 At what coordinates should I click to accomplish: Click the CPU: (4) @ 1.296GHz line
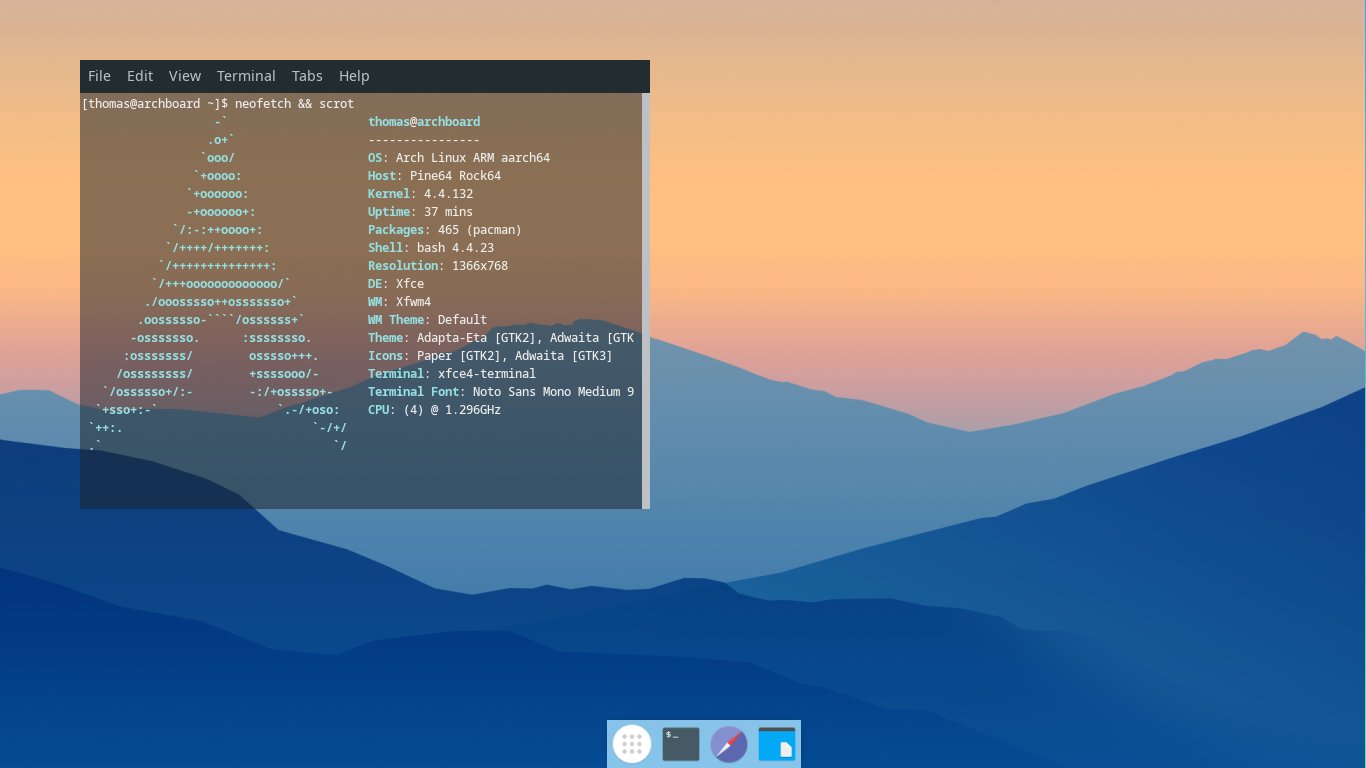(434, 410)
